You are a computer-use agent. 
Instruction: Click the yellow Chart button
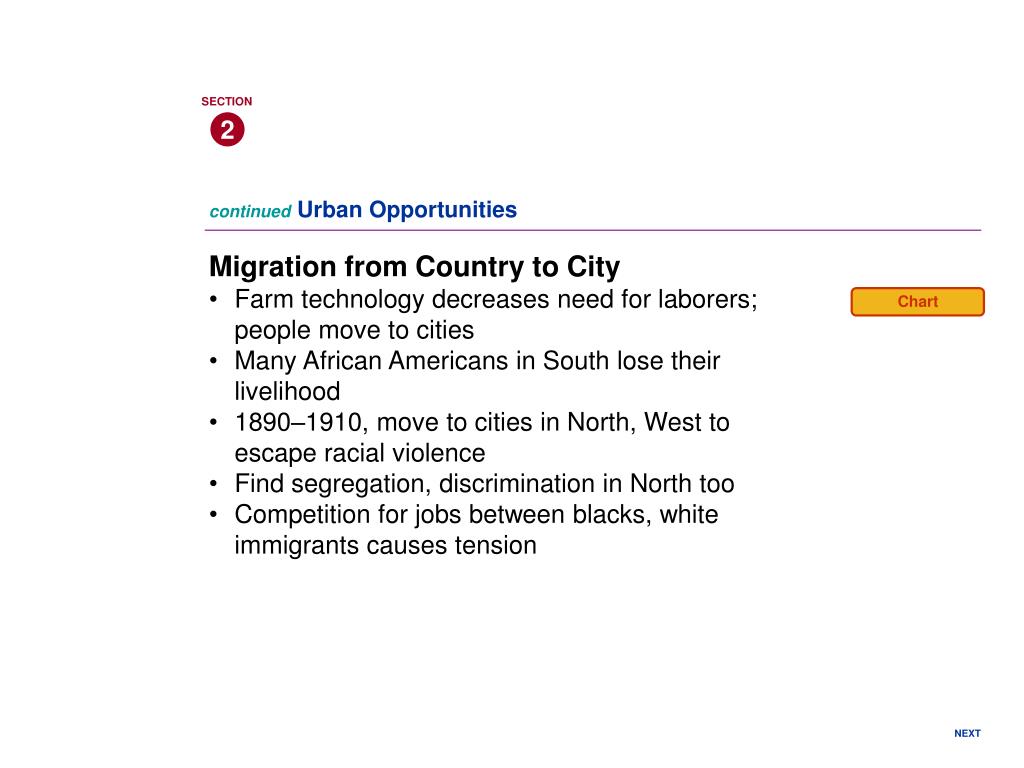tap(917, 302)
